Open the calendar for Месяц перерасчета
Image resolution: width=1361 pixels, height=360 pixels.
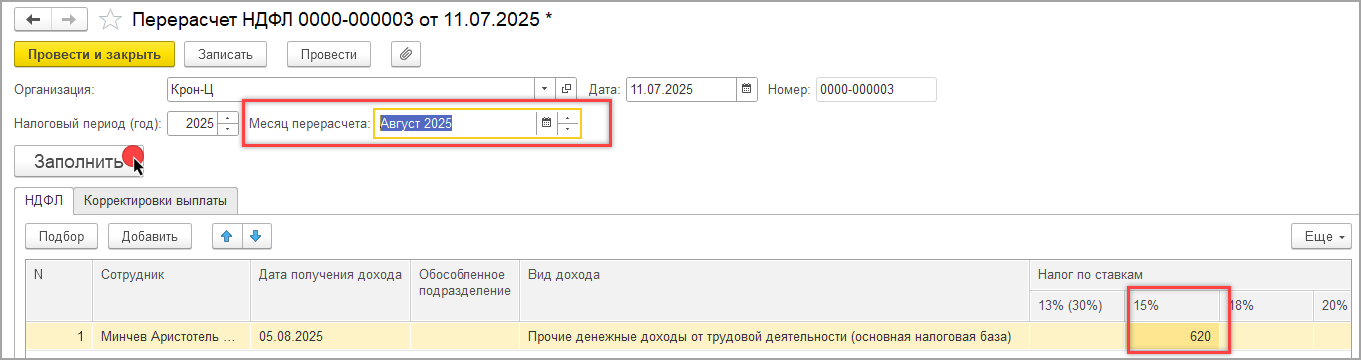pyautogui.click(x=546, y=124)
